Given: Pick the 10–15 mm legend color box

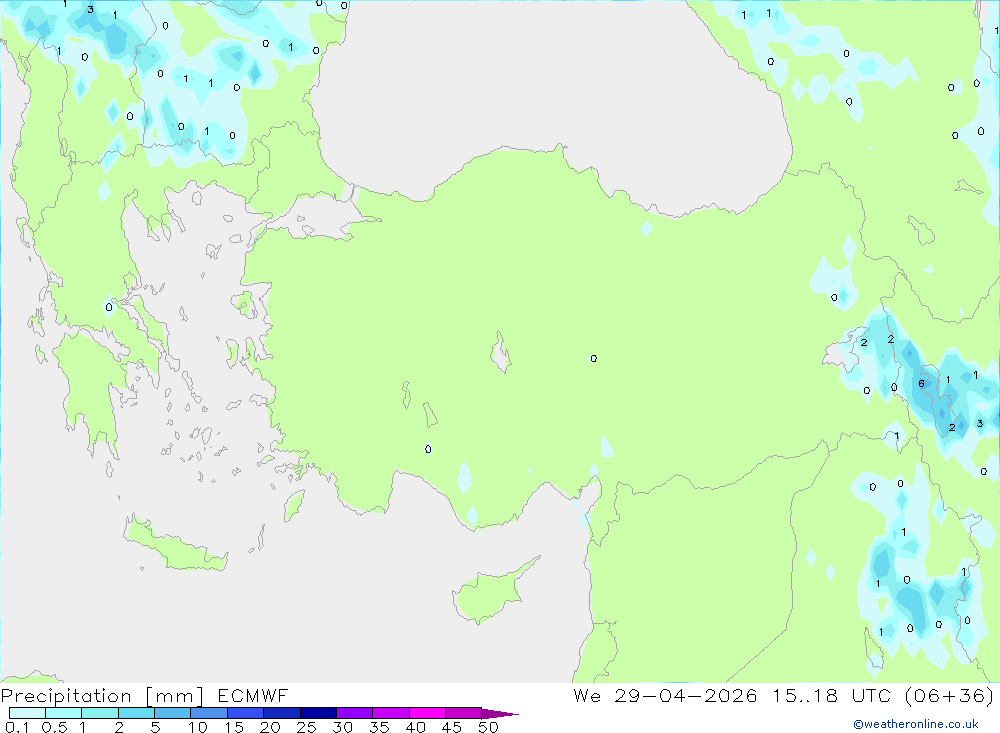Looking at the screenshot, I should tap(209, 713).
